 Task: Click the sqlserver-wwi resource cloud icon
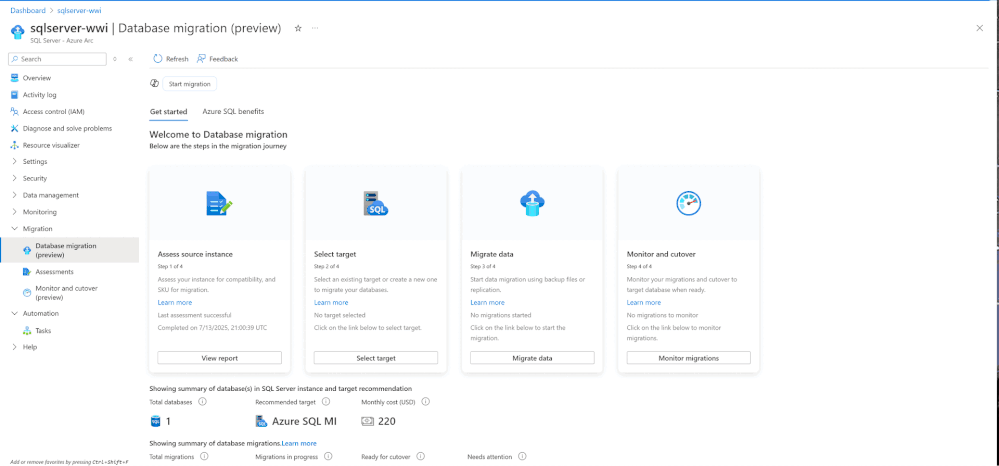click(x=18, y=31)
